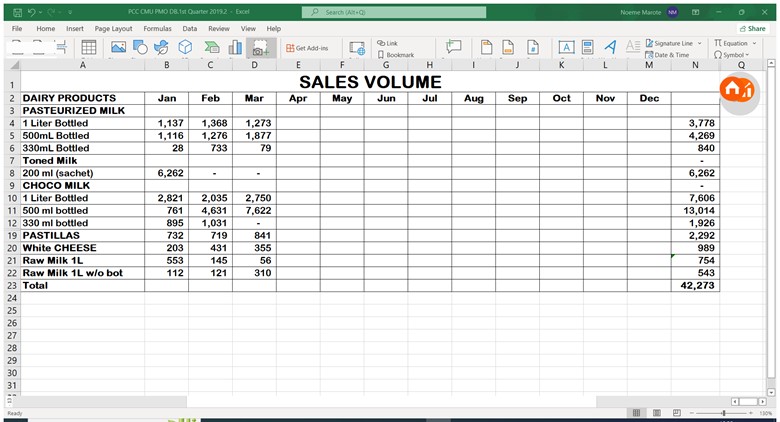
Task: Open the Help tab
Action: [274, 29]
